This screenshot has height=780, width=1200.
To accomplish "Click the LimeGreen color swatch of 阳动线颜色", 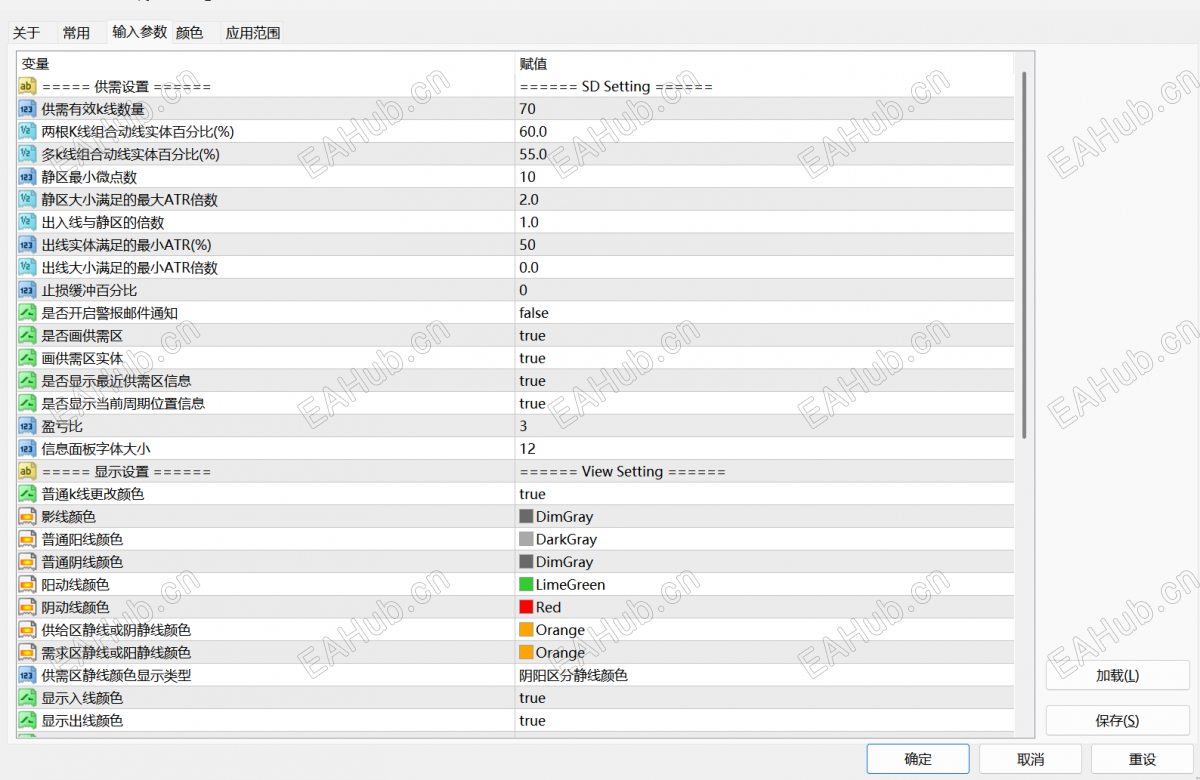I will tap(526, 585).
